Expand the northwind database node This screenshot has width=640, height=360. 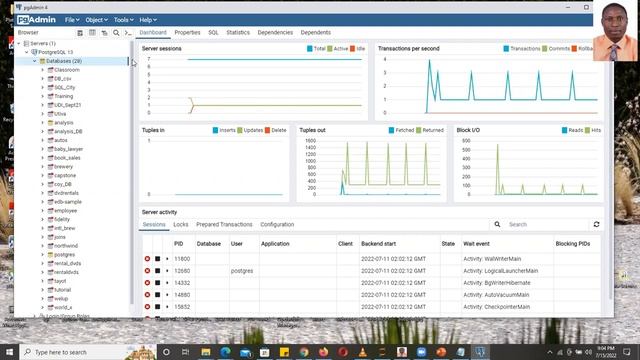[x=42, y=246]
